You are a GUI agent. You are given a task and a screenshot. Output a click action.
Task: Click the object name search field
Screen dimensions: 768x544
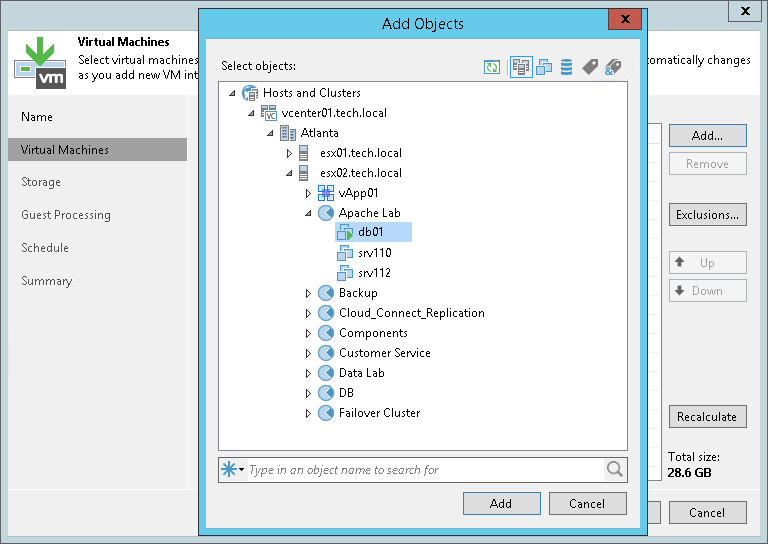point(425,470)
